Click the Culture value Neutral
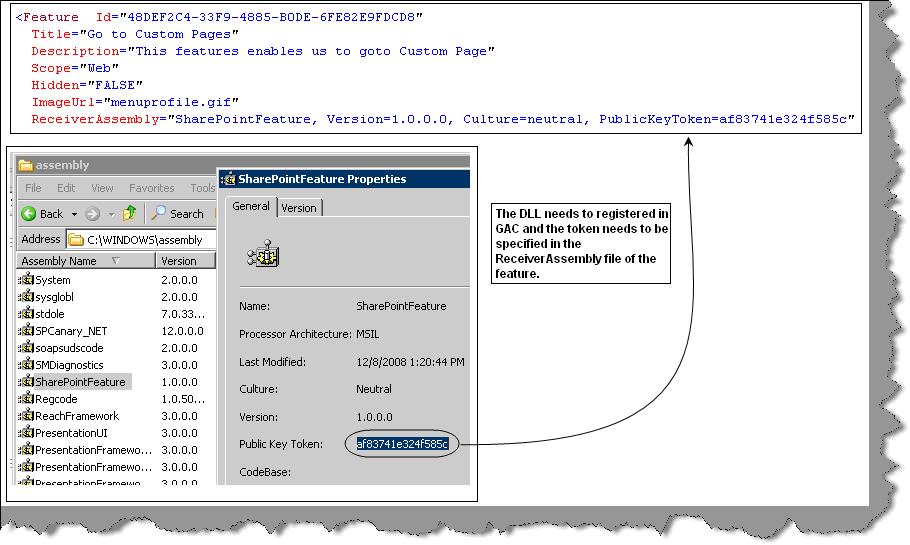The width and height of the screenshot is (910, 545). click(374, 389)
